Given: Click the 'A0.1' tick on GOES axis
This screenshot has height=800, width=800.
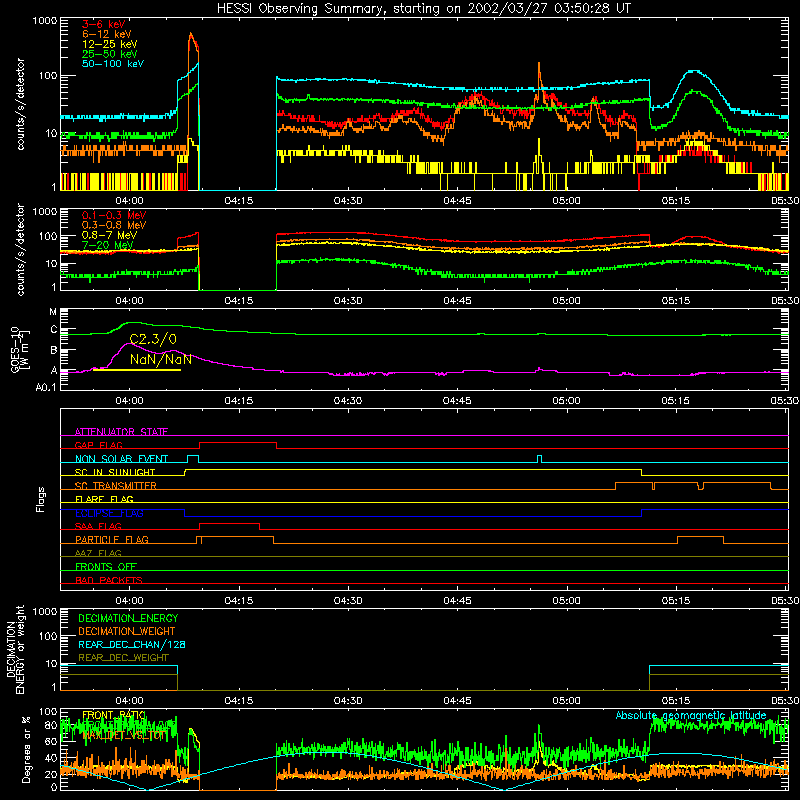Looking at the screenshot, I should click(x=46, y=387).
